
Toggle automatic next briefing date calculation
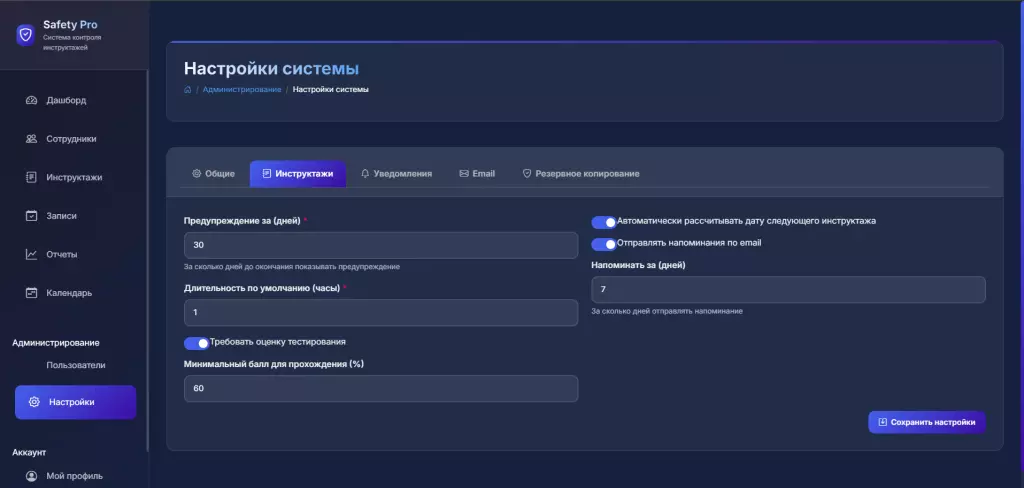[603, 222]
